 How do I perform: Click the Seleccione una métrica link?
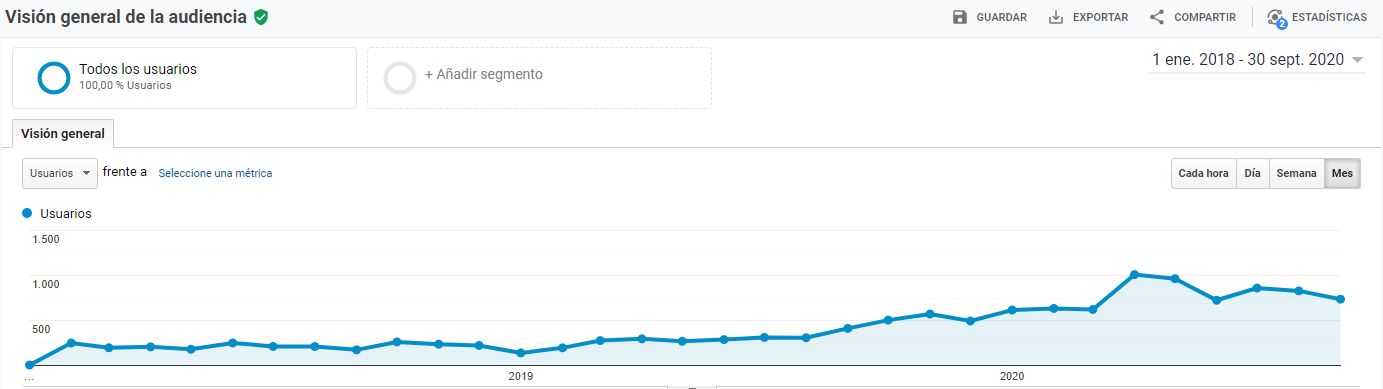click(215, 173)
